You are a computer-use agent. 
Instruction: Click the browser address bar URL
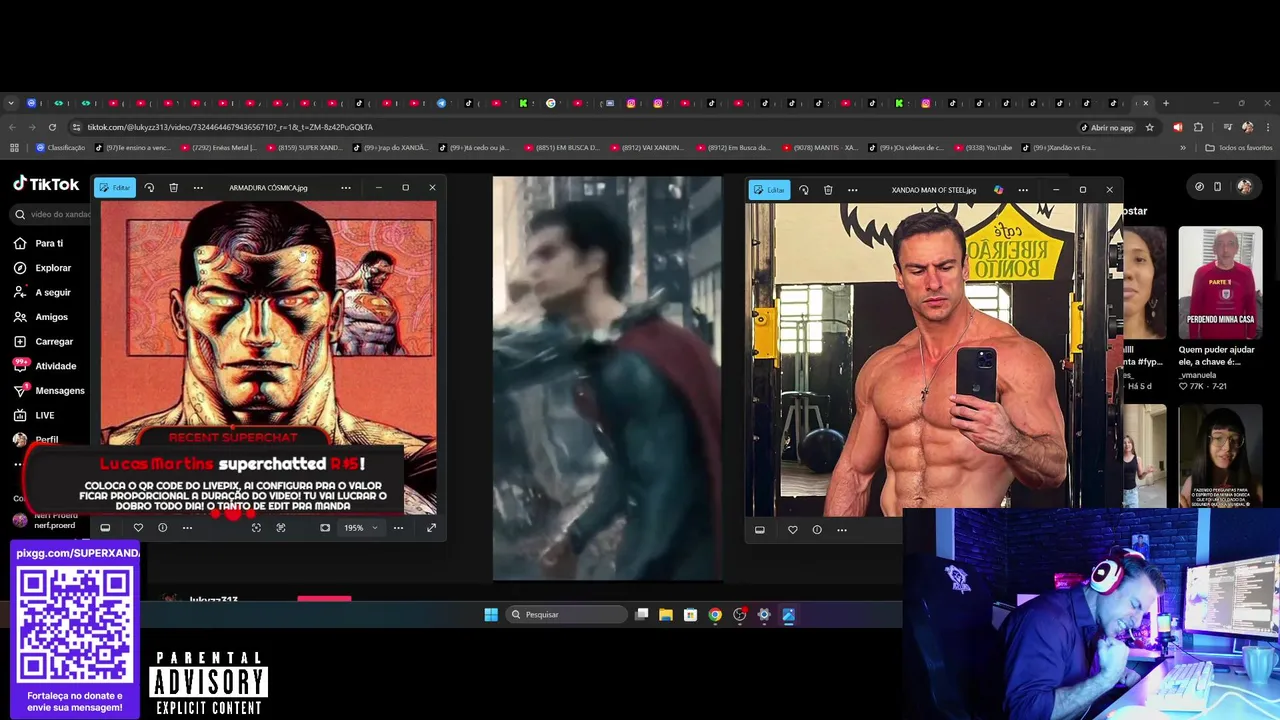pyautogui.click(x=230, y=127)
